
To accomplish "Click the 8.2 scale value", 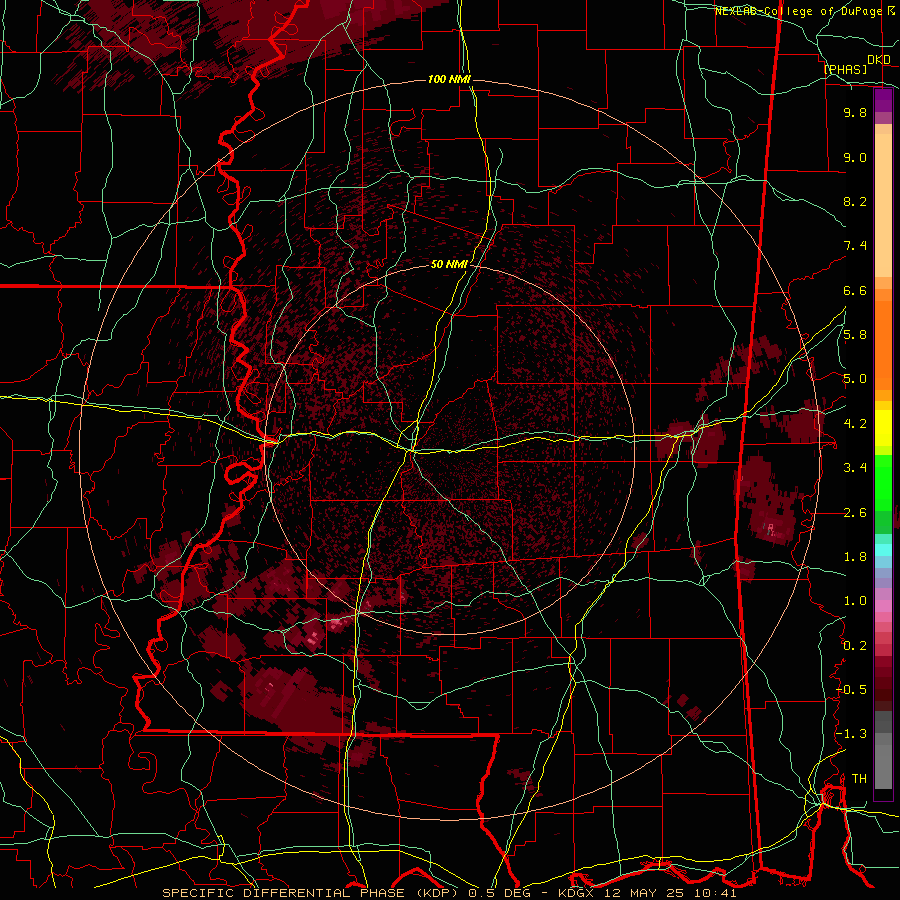I will click(x=855, y=201).
